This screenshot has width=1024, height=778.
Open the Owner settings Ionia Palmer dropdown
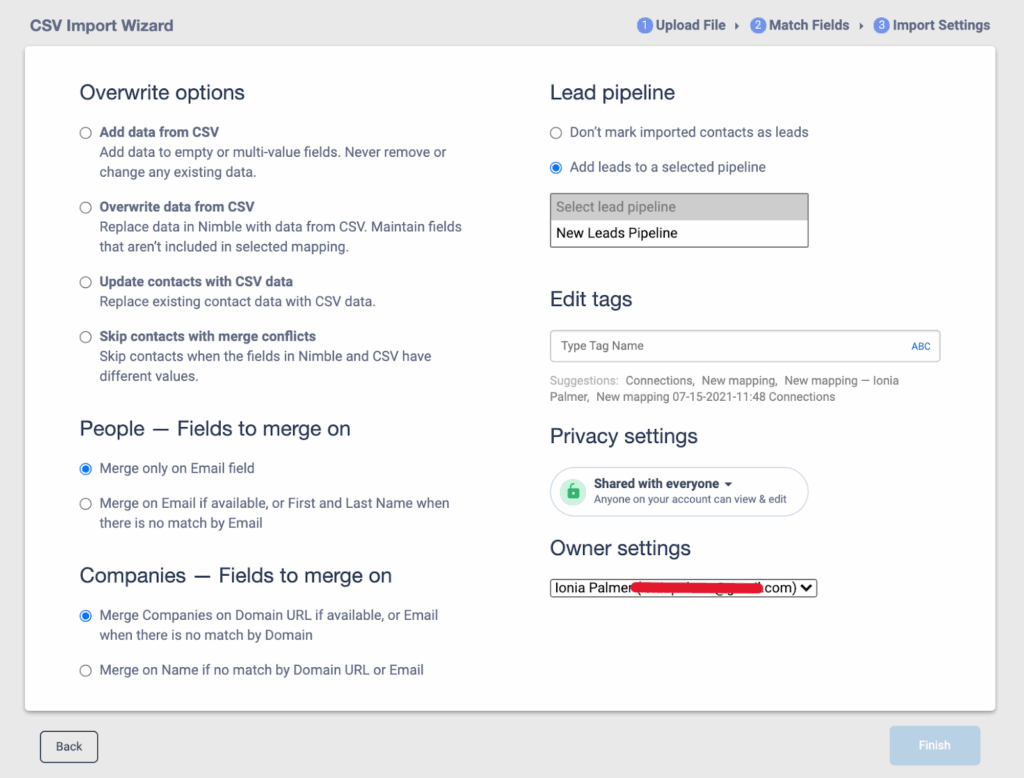684,588
